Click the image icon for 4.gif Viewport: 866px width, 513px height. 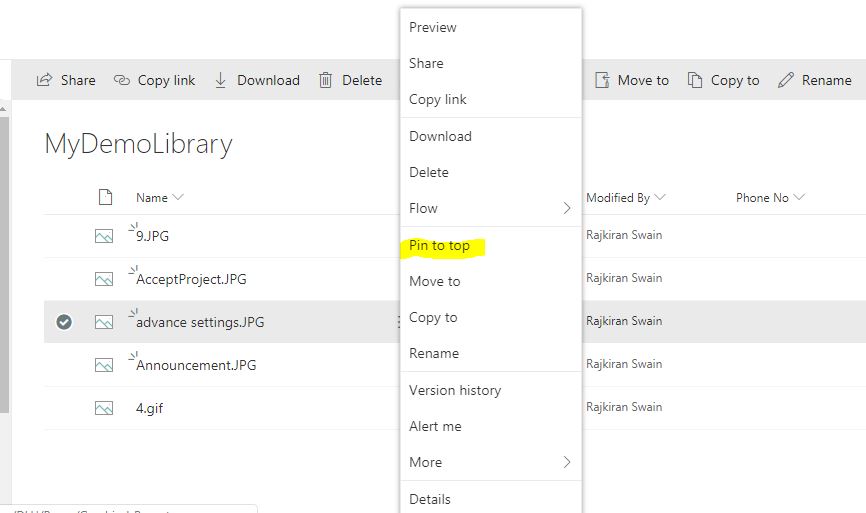point(104,408)
